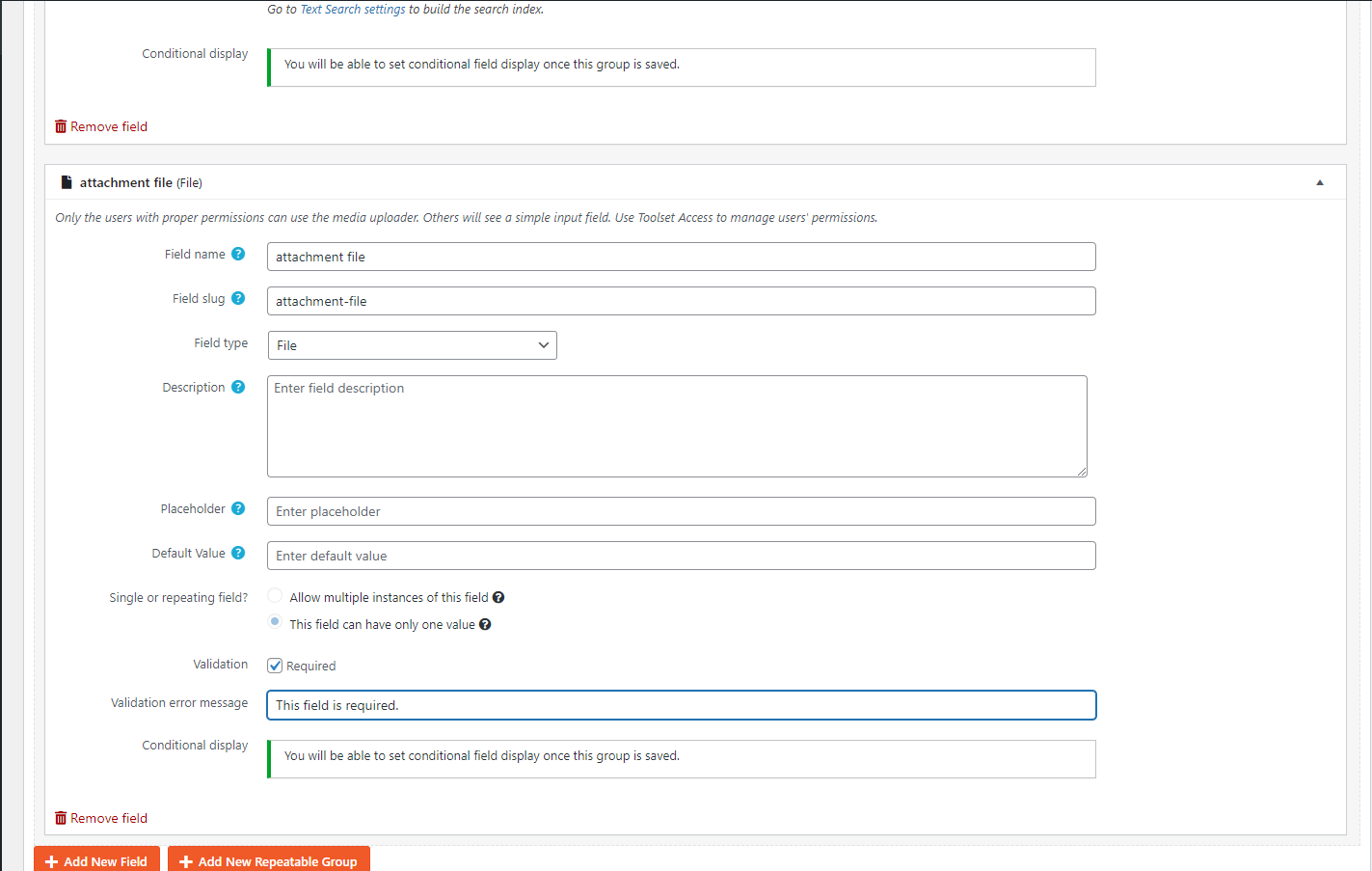Viewport: 1372px width, 871px height.
Task: Click help icon beside Allow multiple instances
Action: (498, 597)
